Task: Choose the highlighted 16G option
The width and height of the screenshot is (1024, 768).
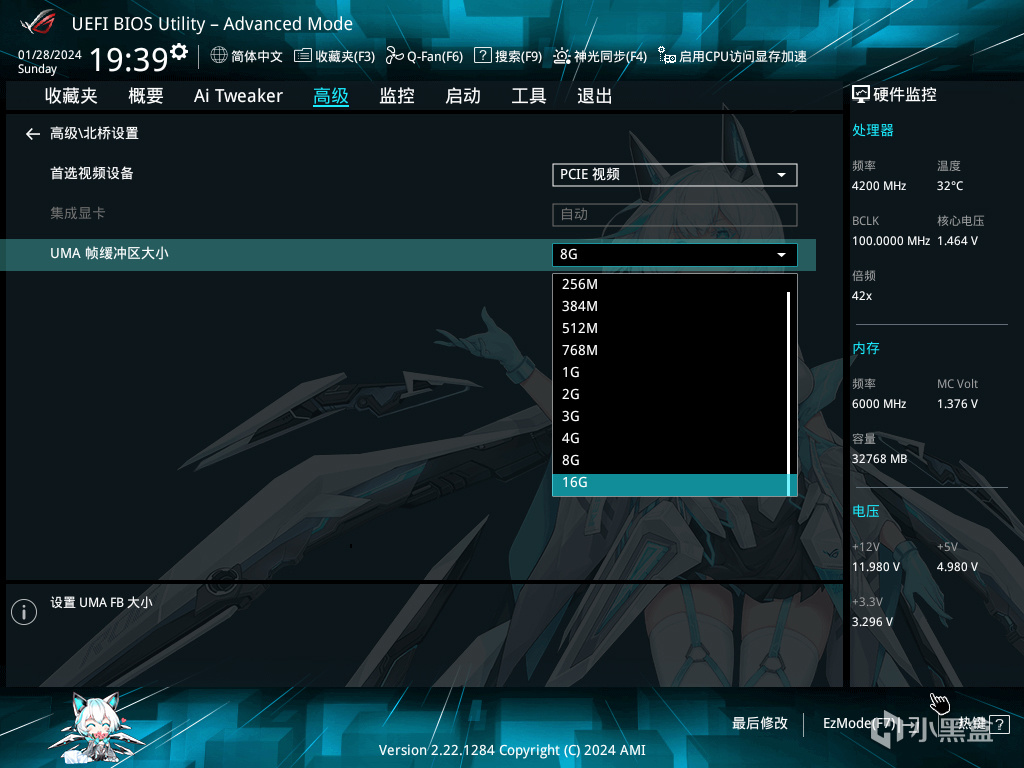Action: (x=670, y=484)
